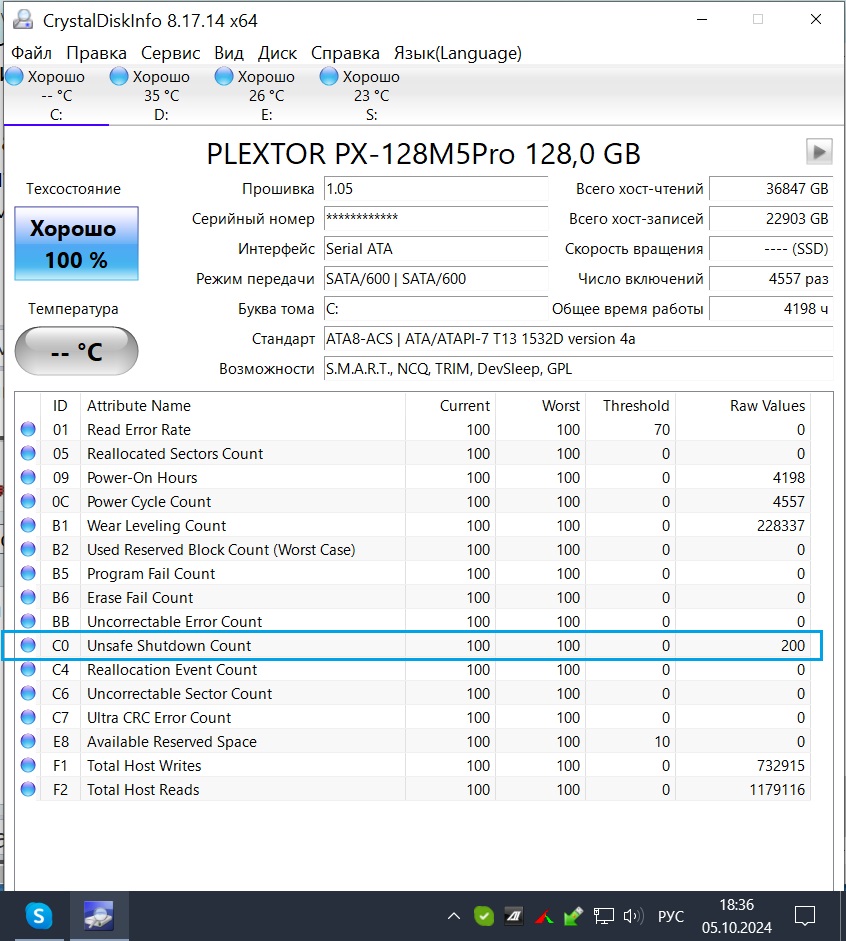The image size is (846, 941).
Task: Click the status dot for Total Host Reads
Action: [28, 789]
